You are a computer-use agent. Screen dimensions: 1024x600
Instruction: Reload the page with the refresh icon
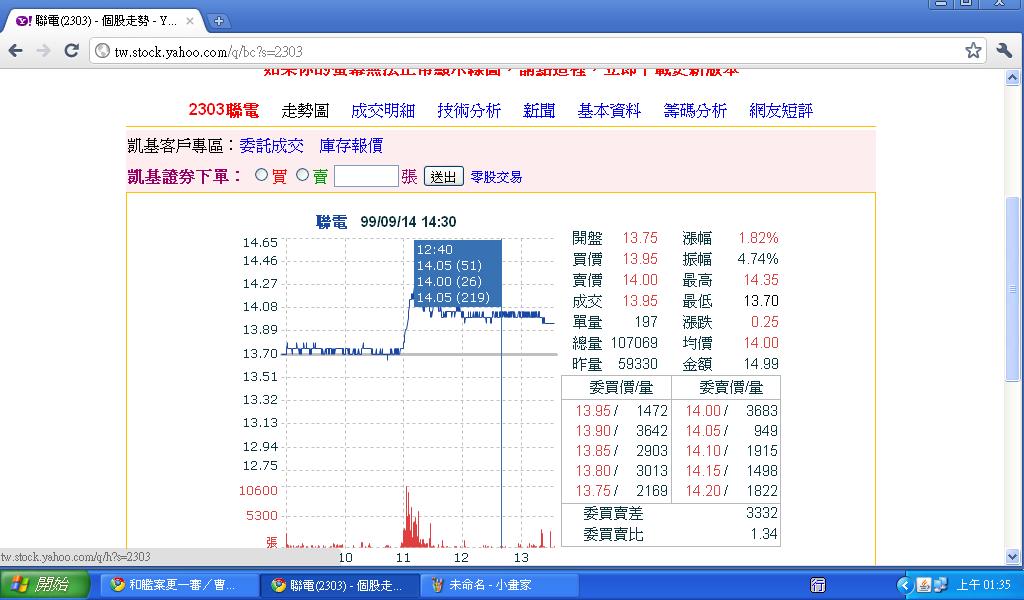pos(72,51)
